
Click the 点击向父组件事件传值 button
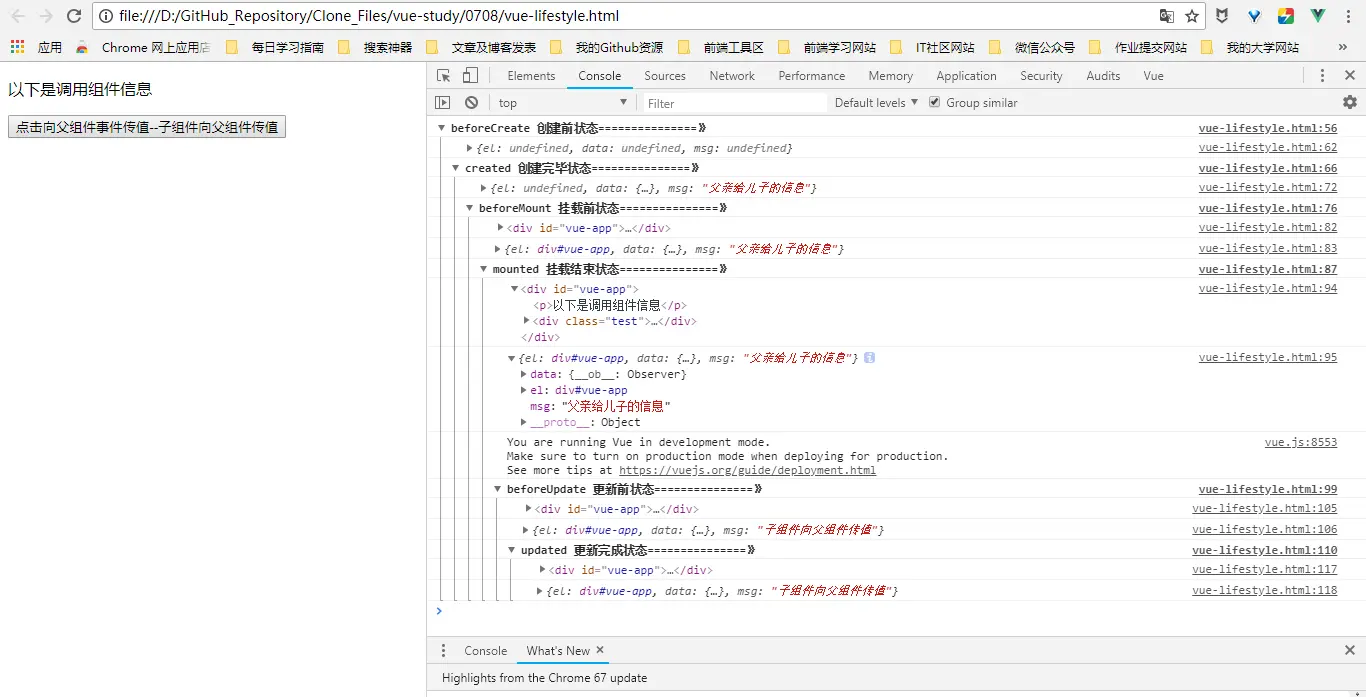pyautogui.click(x=146, y=126)
